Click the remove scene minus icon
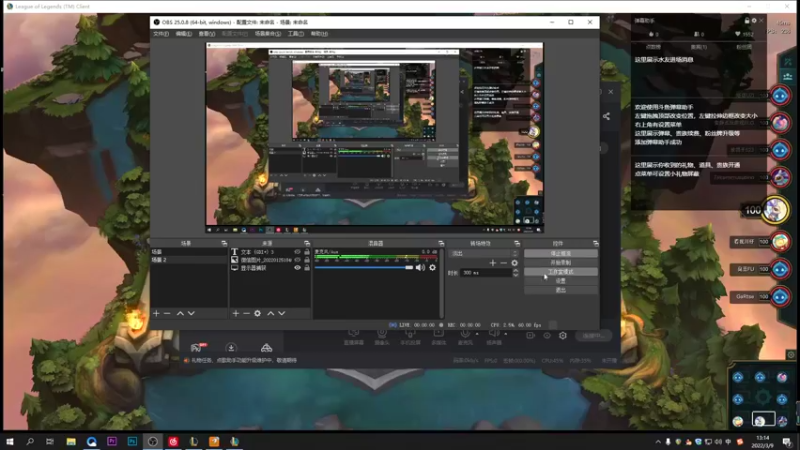Viewport: 800px width, 450px height. [167, 313]
